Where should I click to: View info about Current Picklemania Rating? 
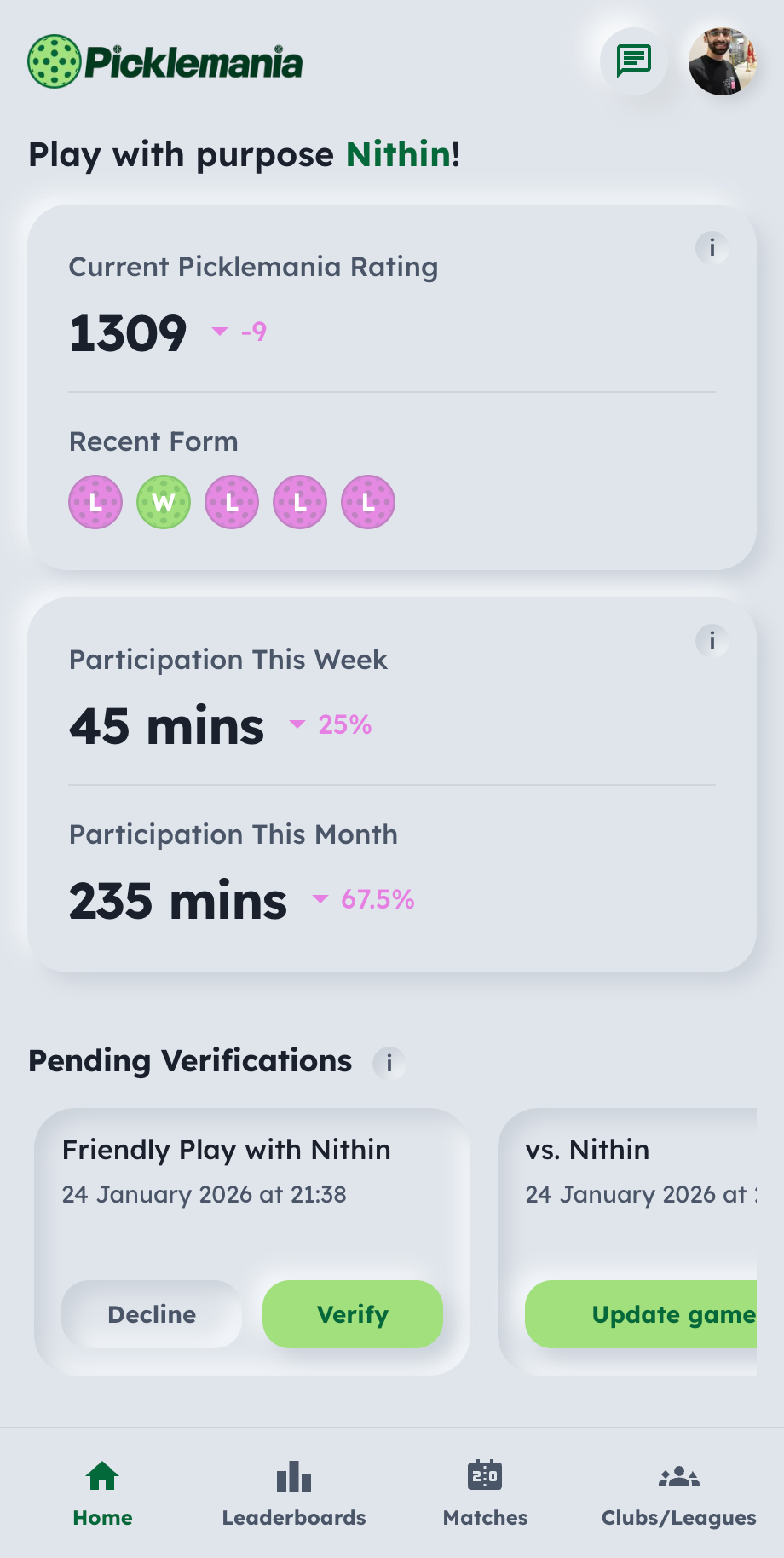(712, 249)
